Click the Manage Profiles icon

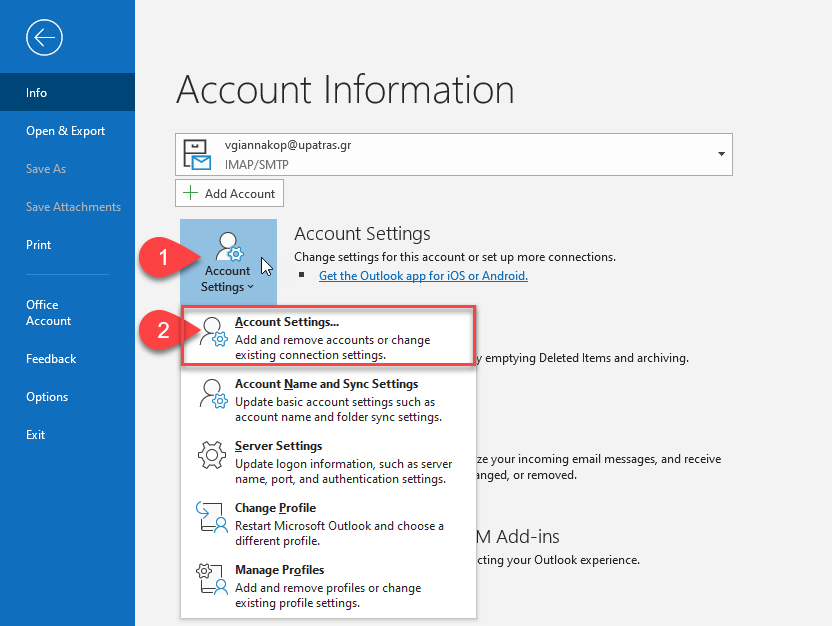coord(212,579)
